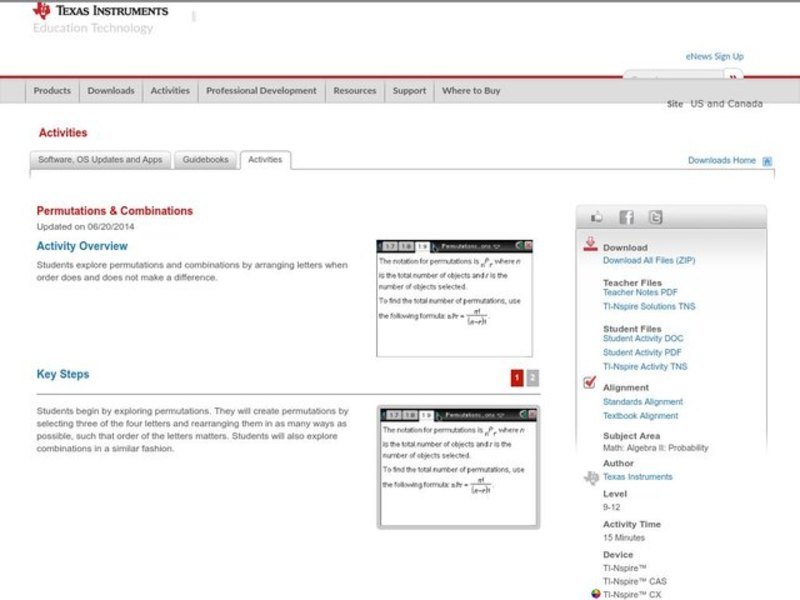Click the Activity Overview heading
The height and width of the screenshot is (600, 800).
pos(82,246)
